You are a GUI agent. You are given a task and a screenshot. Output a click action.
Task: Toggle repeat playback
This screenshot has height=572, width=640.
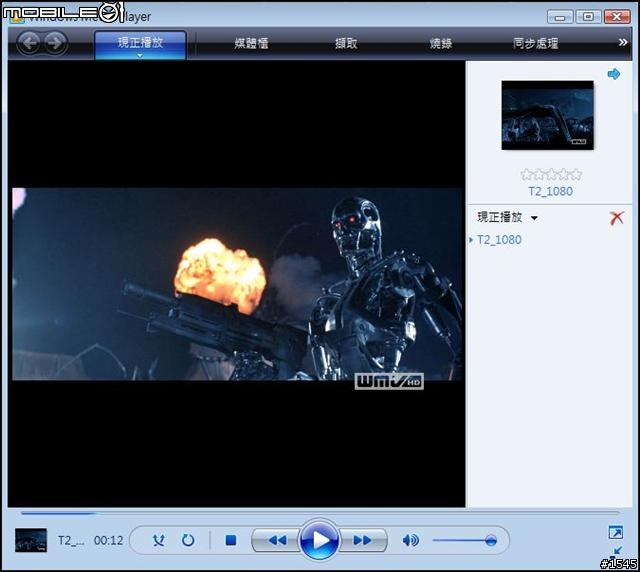click(x=188, y=541)
